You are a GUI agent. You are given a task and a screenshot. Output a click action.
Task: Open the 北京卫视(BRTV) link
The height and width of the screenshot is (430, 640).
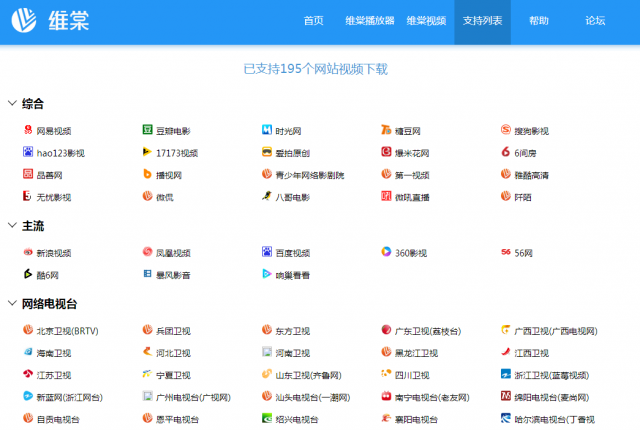tap(67, 331)
